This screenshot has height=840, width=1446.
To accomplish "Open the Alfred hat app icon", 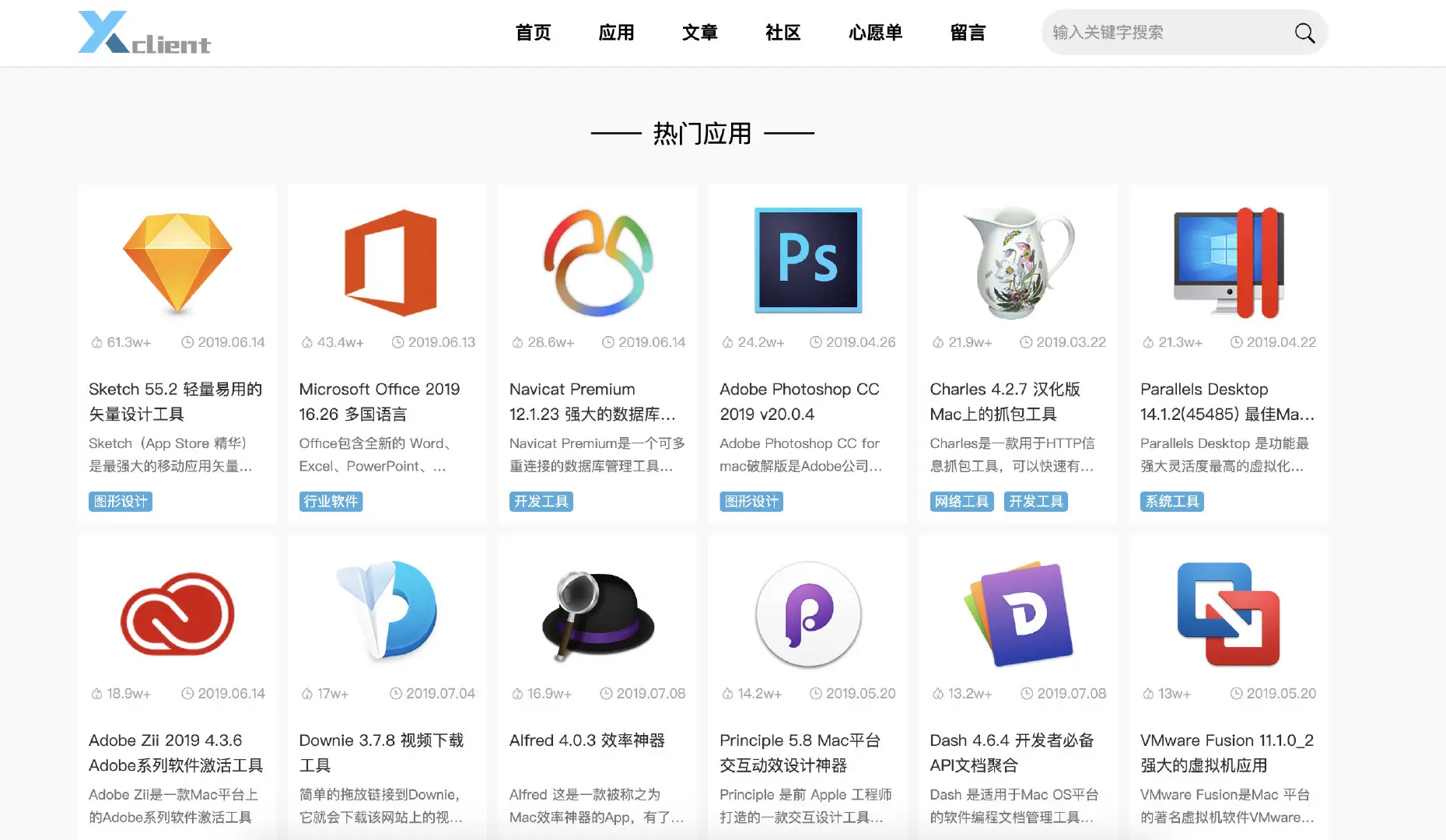I will (x=597, y=616).
